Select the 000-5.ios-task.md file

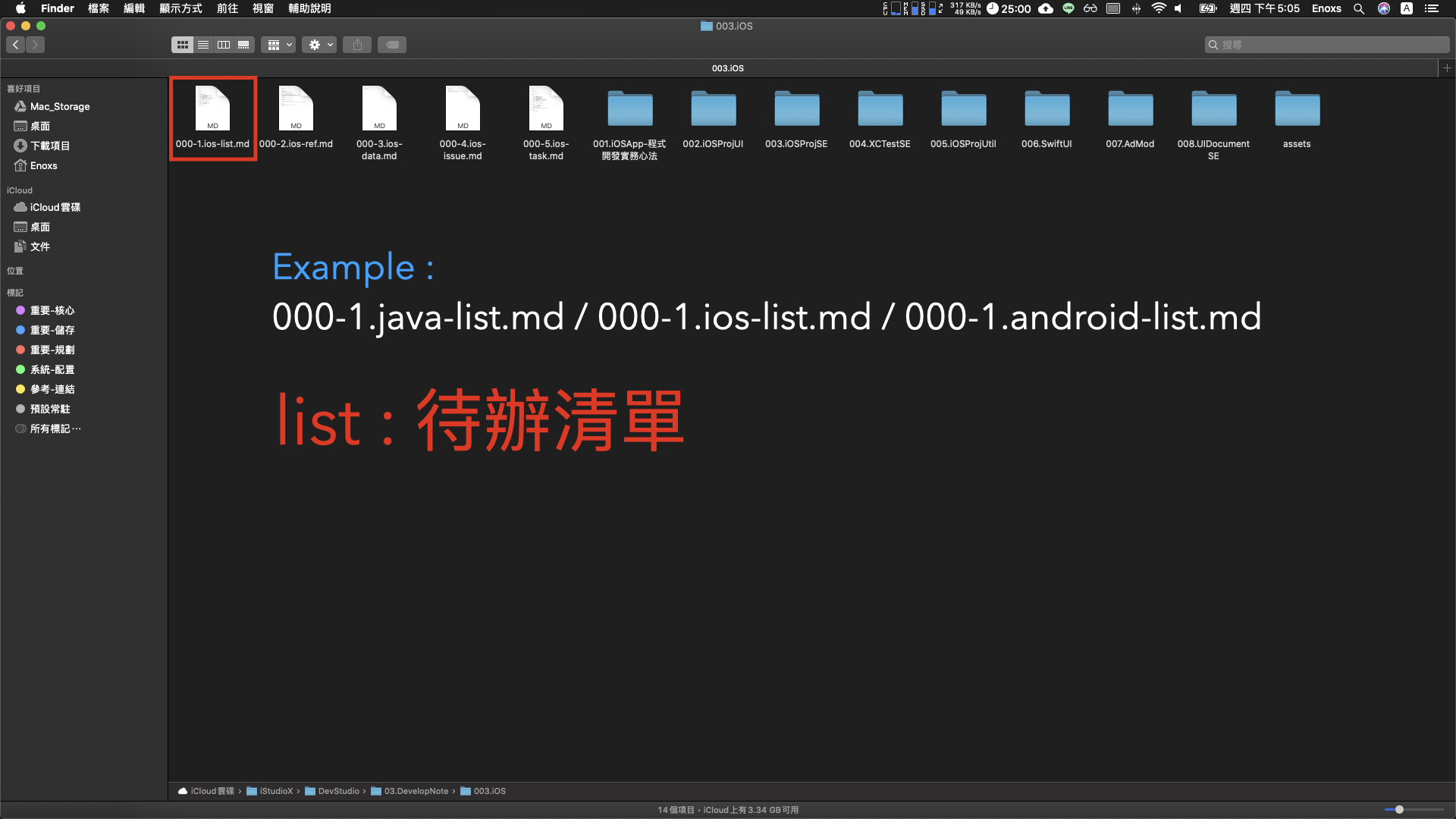point(546,124)
